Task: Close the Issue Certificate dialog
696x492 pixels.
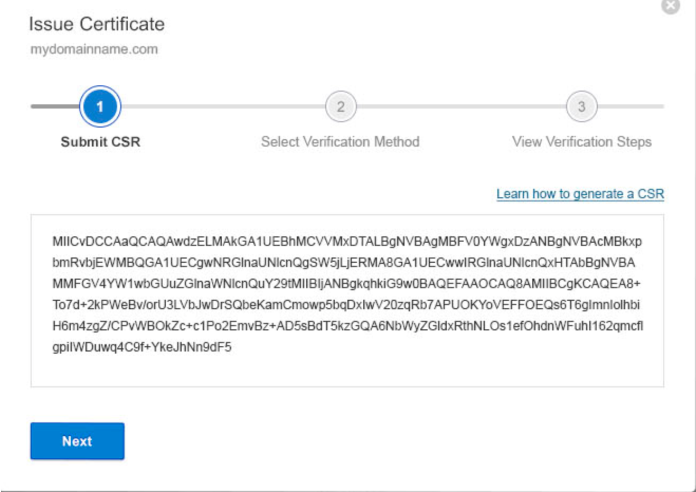Action: point(670,5)
